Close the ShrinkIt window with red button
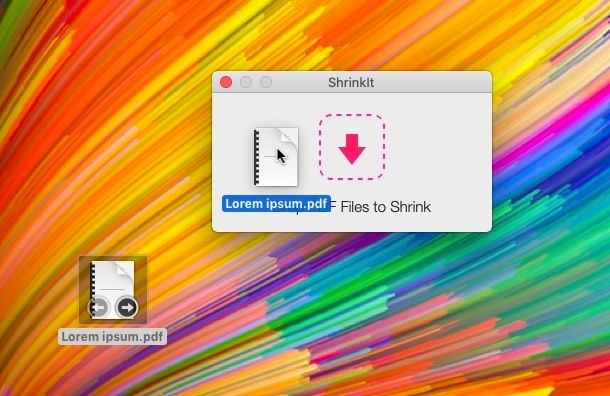Viewport: 610px width, 396px height. click(x=226, y=82)
